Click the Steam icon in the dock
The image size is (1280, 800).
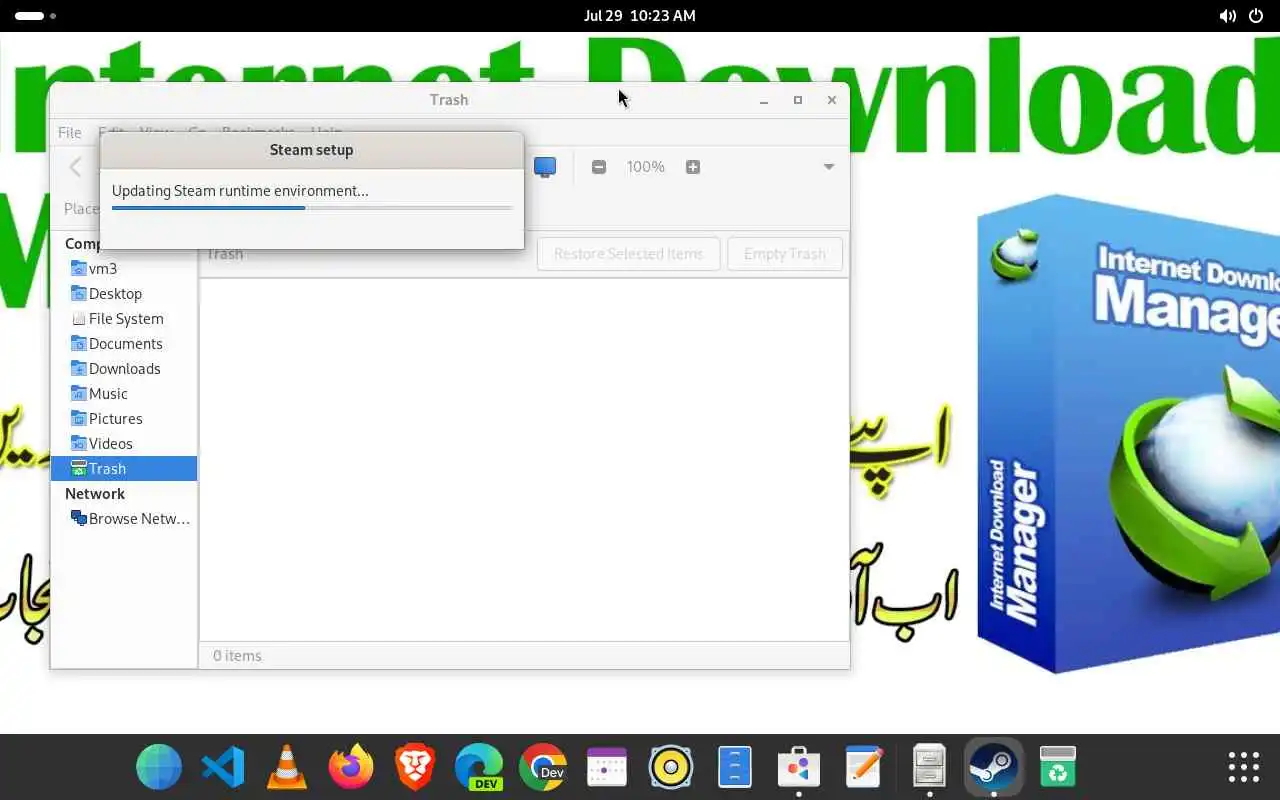coord(993,768)
